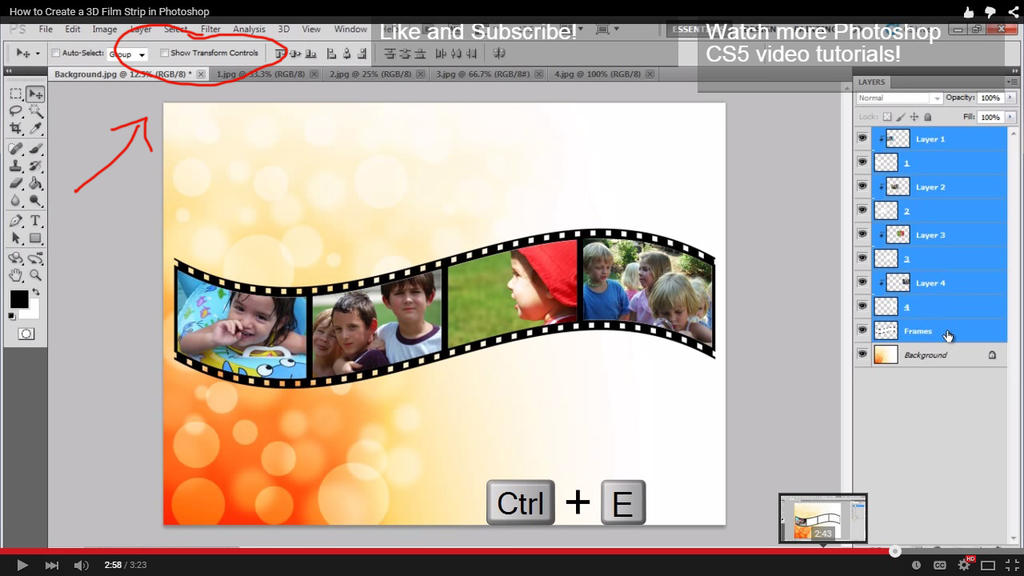The height and width of the screenshot is (576, 1024).
Task: Pick the Eyedropper tool
Action: click(x=36, y=129)
